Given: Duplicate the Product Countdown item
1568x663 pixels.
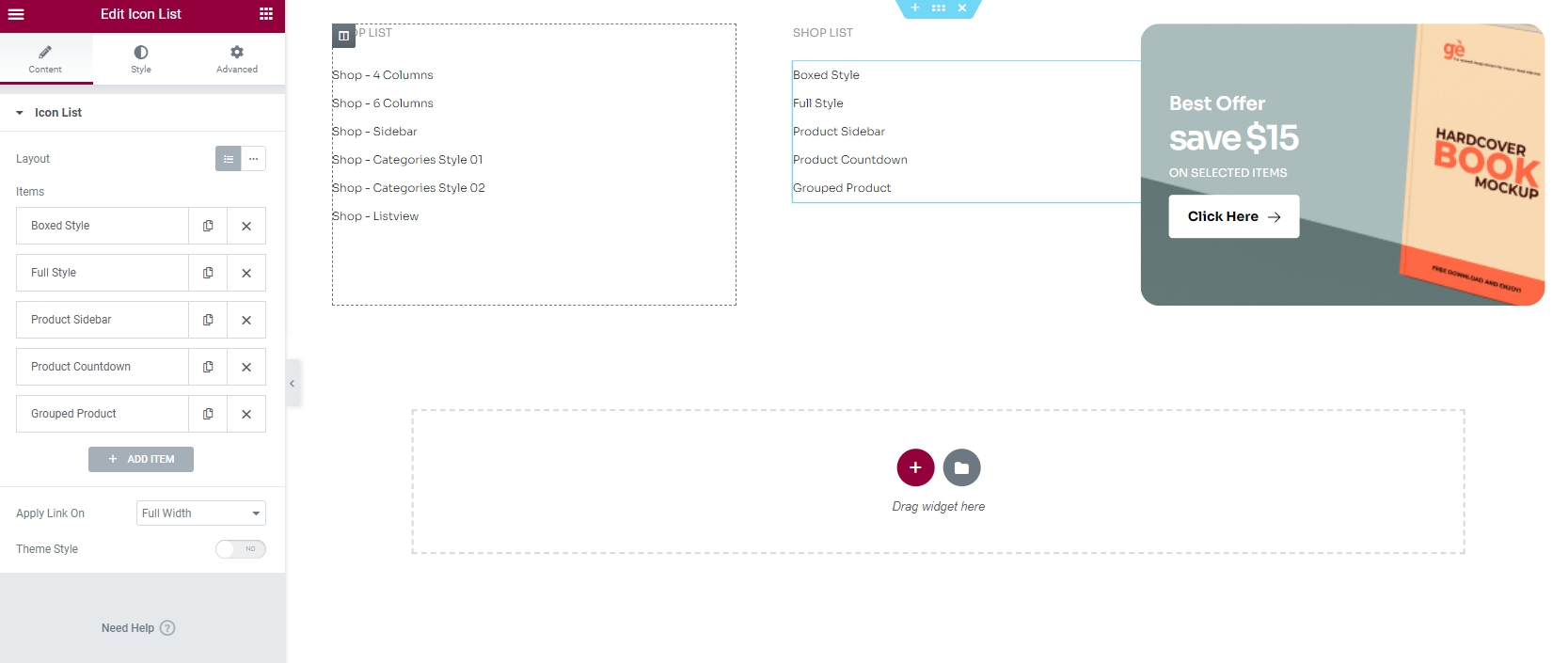Looking at the screenshot, I should (208, 367).
